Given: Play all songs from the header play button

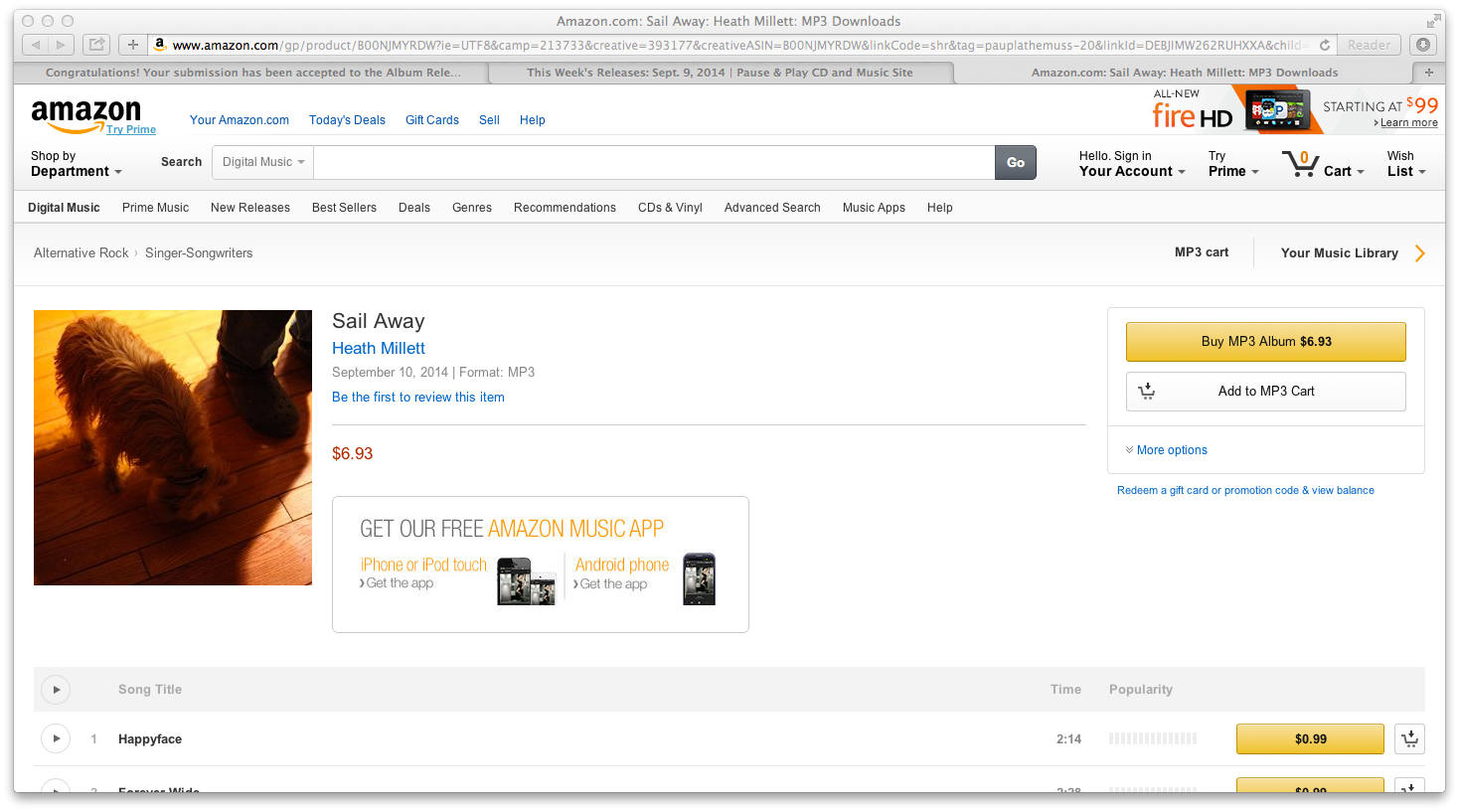Looking at the screenshot, I should (x=56, y=689).
